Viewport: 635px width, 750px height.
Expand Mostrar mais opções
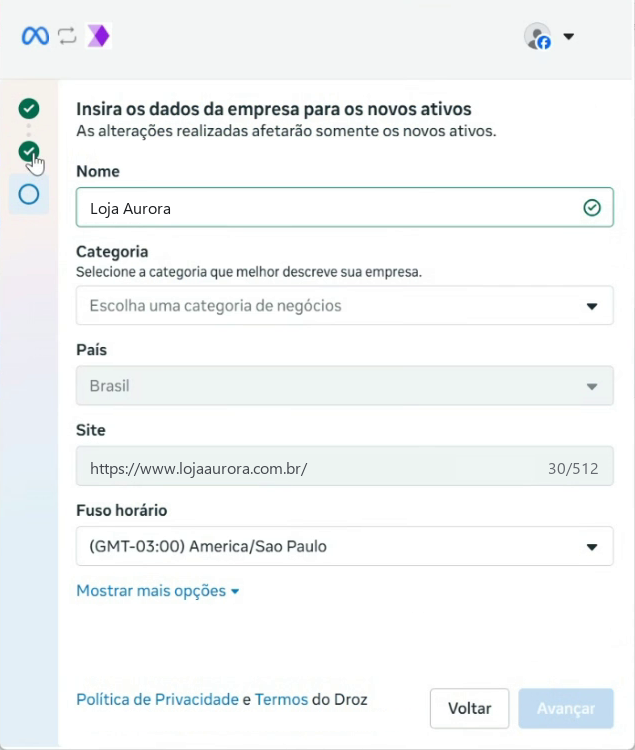158,591
